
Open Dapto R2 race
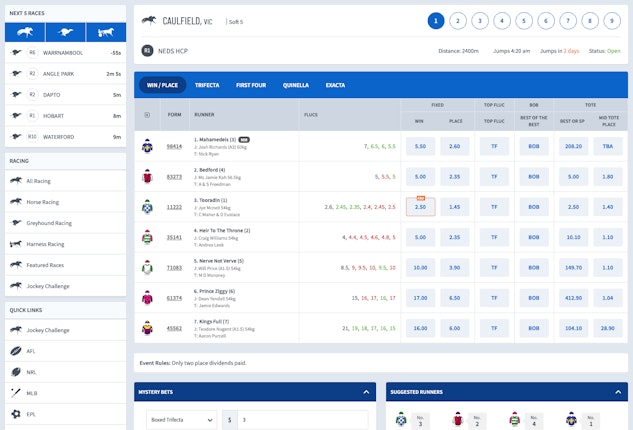point(65,94)
